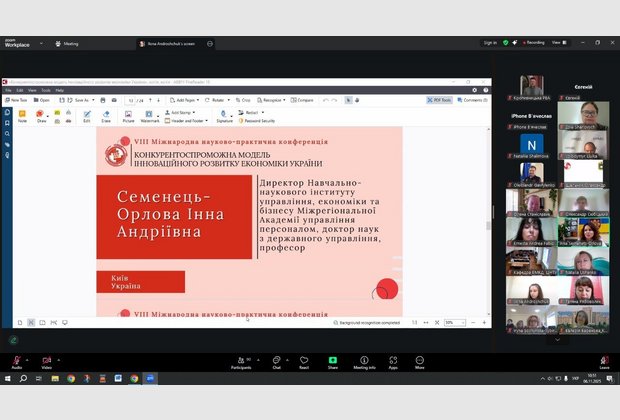Viewport: 620px width, 420px height.
Task: Open Windows Start menu
Action: 8,378
